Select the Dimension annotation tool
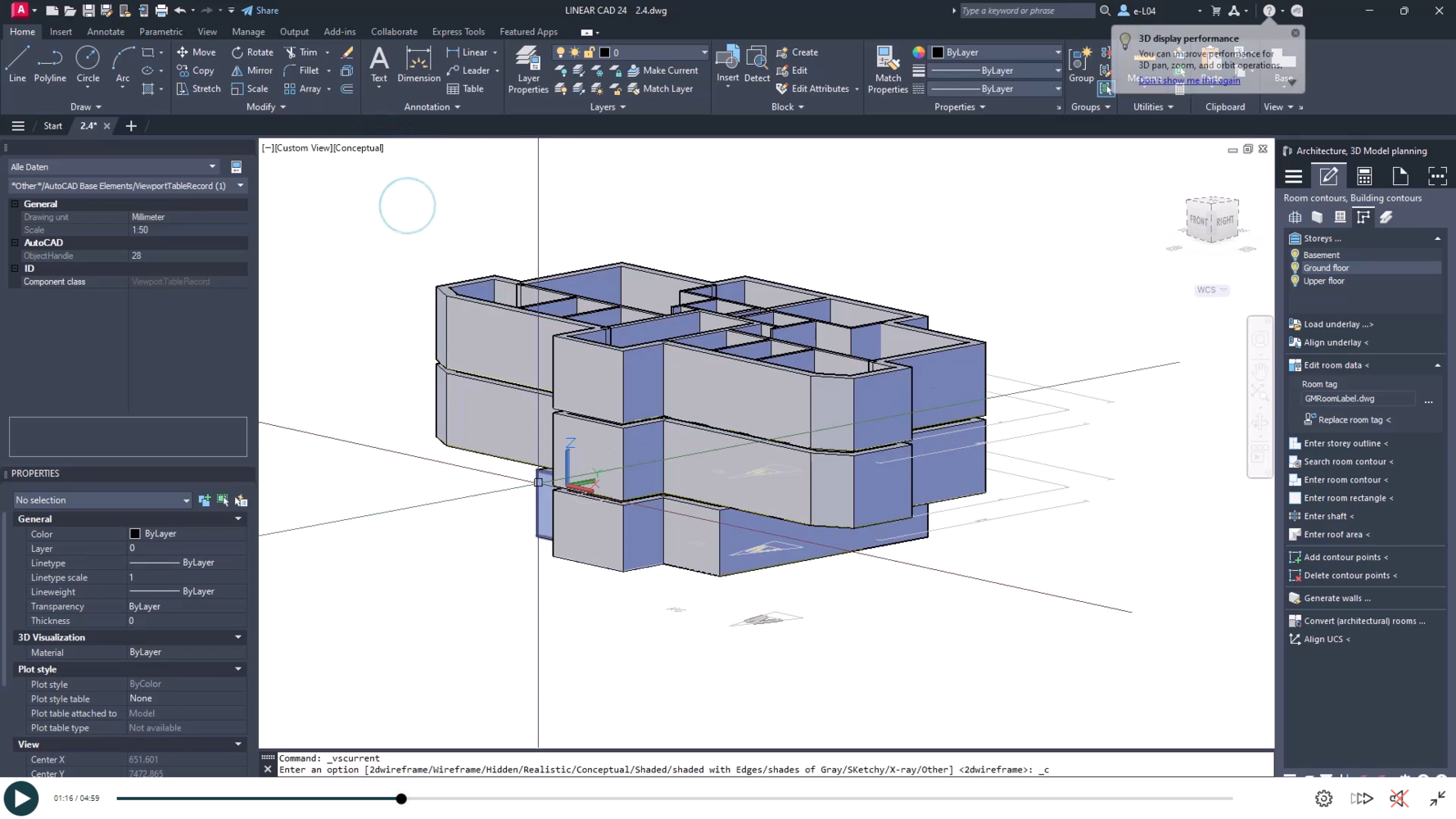Screen dimensions: 1456x819 tap(418, 65)
